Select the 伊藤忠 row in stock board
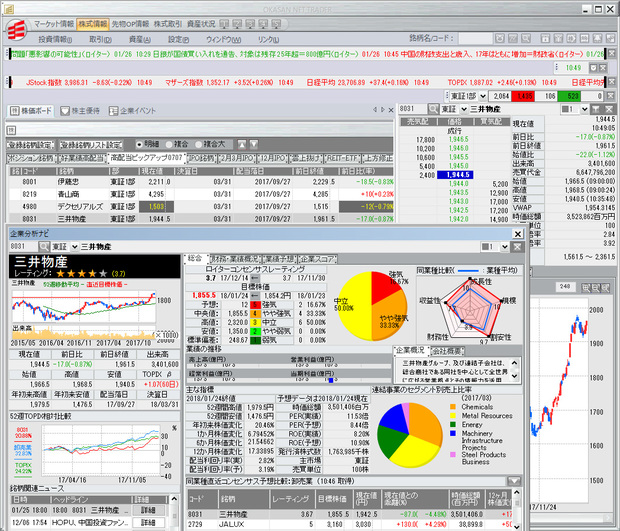This screenshot has width=620, height=531. 202,182
